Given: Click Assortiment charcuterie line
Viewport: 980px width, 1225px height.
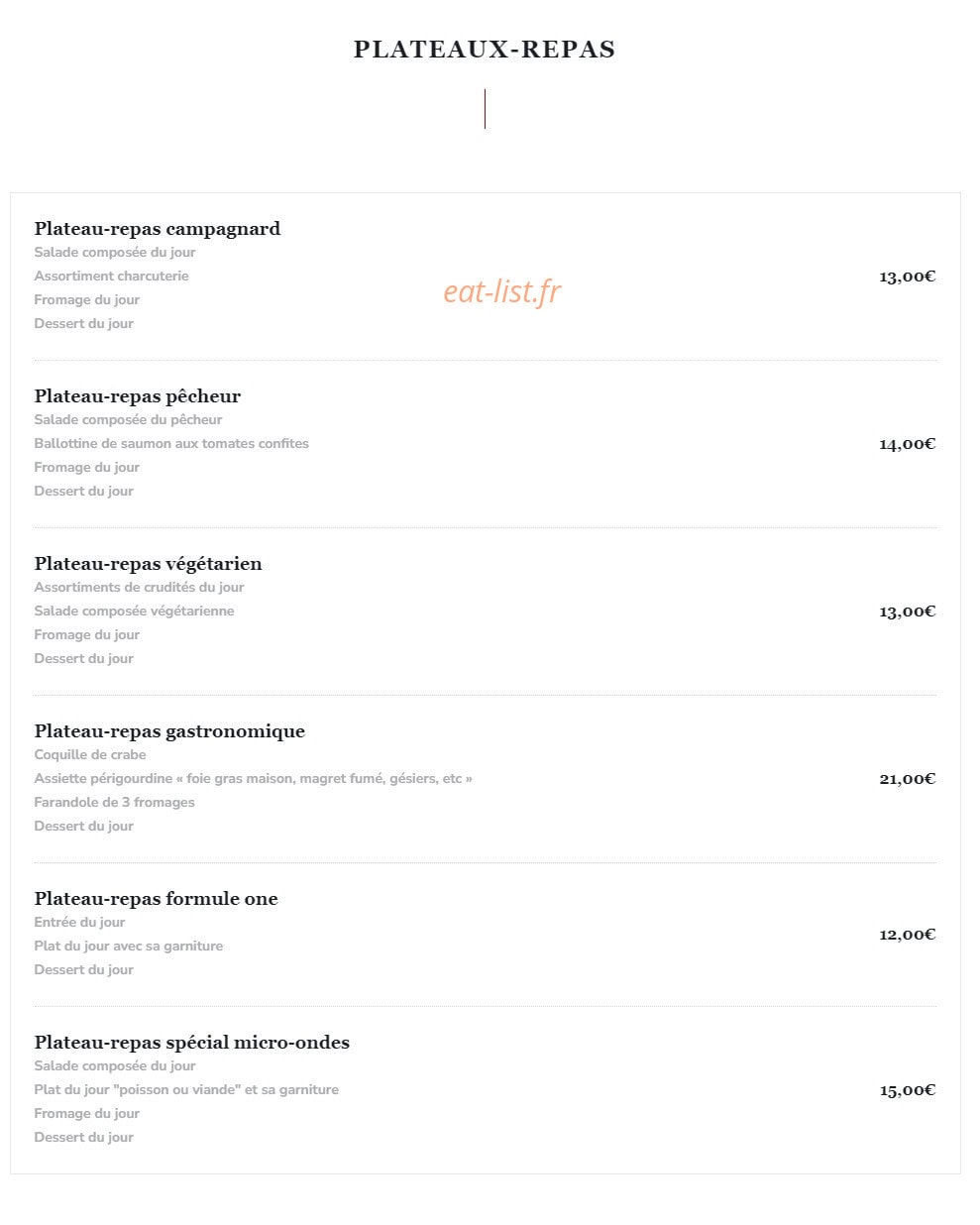Looking at the screenshot, I should click(112, 276).
